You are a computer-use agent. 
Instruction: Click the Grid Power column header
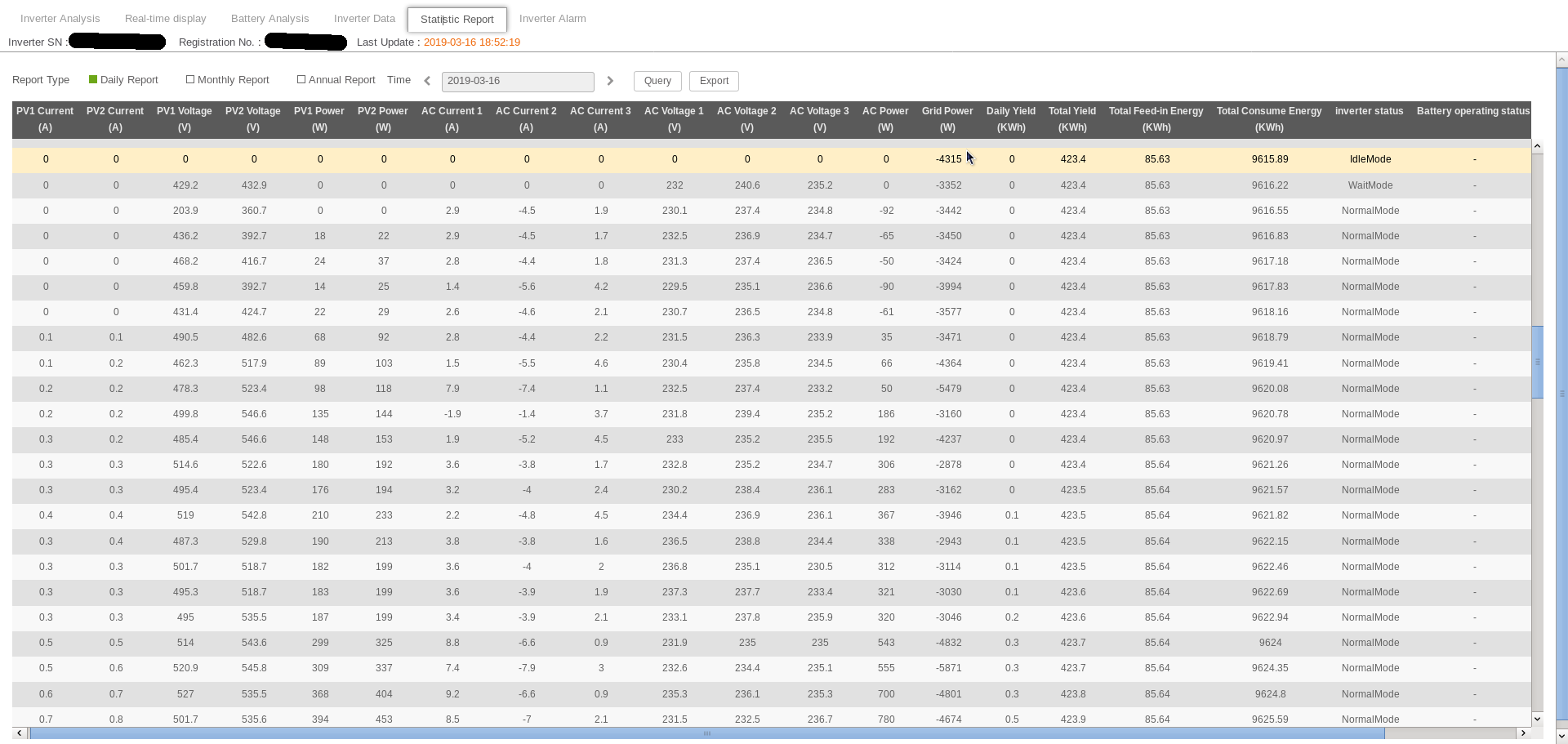[x=947, y=119]
